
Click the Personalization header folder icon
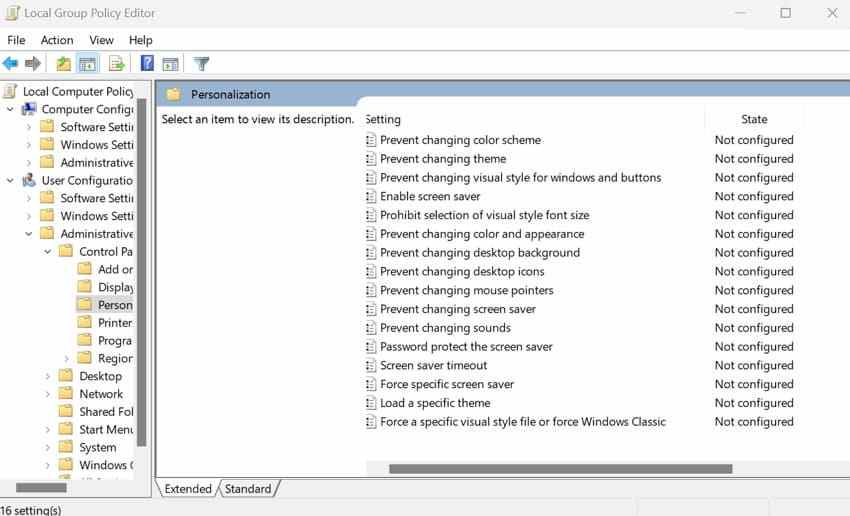click(x=173, y=94)
